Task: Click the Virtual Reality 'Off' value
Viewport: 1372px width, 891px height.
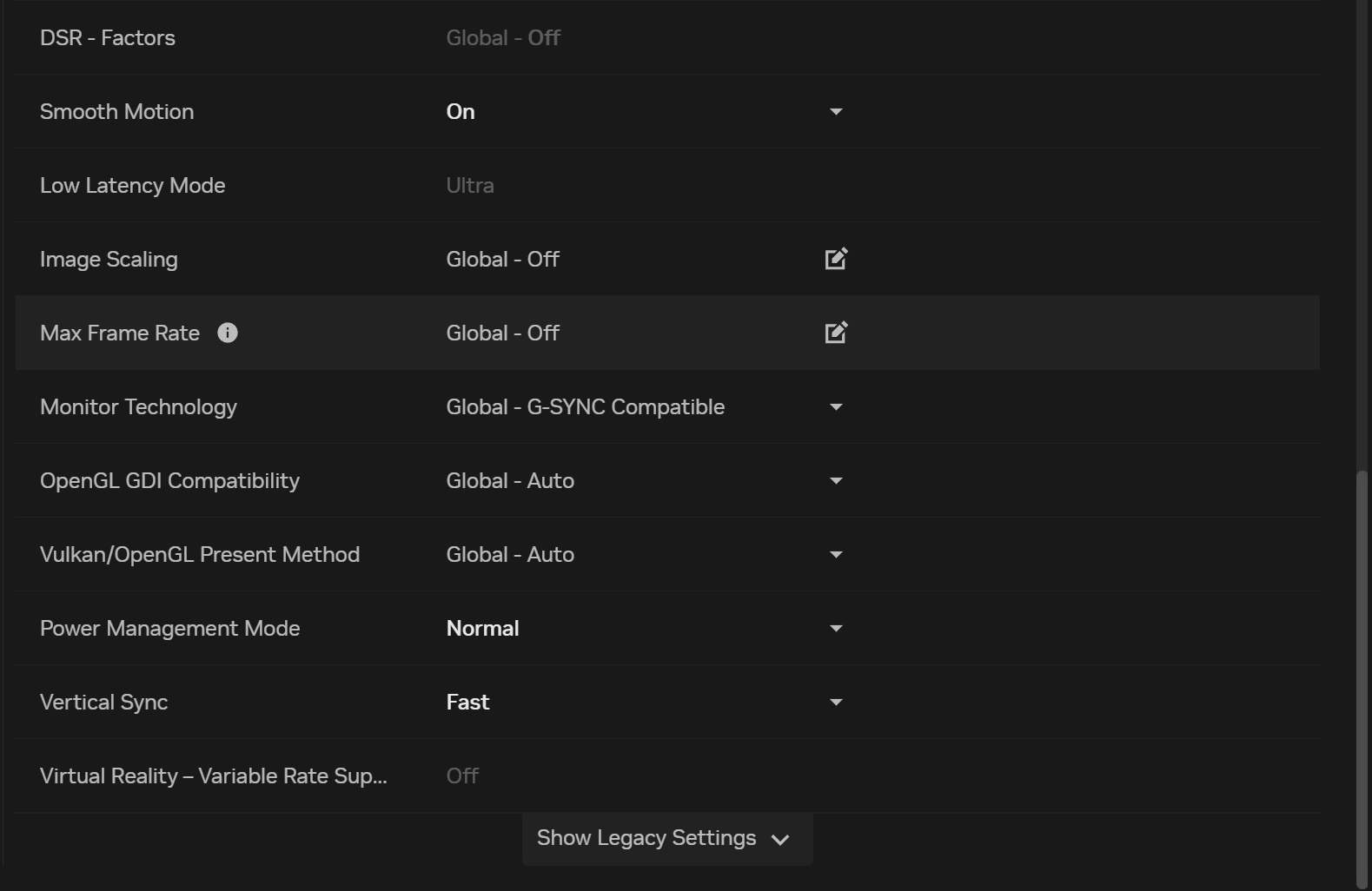Action: pyautogui.click(x=462, y=775)
